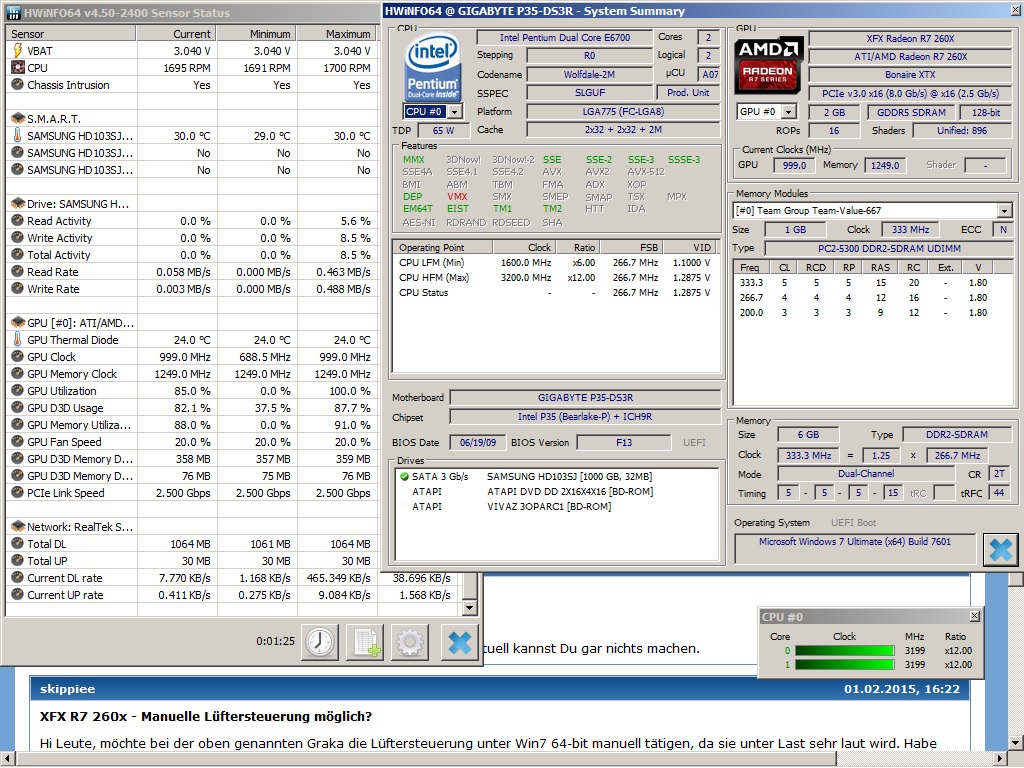Click the CPU fan sensor icon

[18, 68]
